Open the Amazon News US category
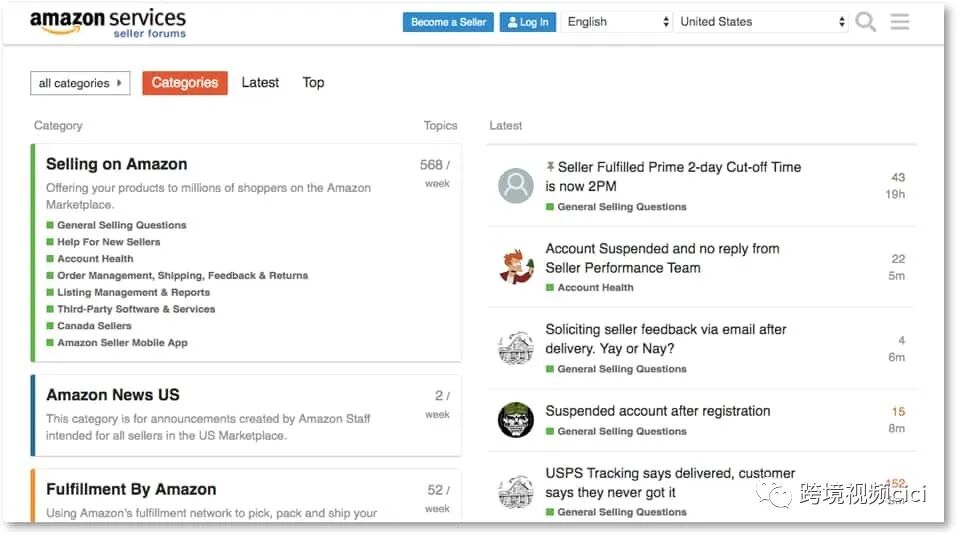957x535 pixels. click(x=113, y=395)
